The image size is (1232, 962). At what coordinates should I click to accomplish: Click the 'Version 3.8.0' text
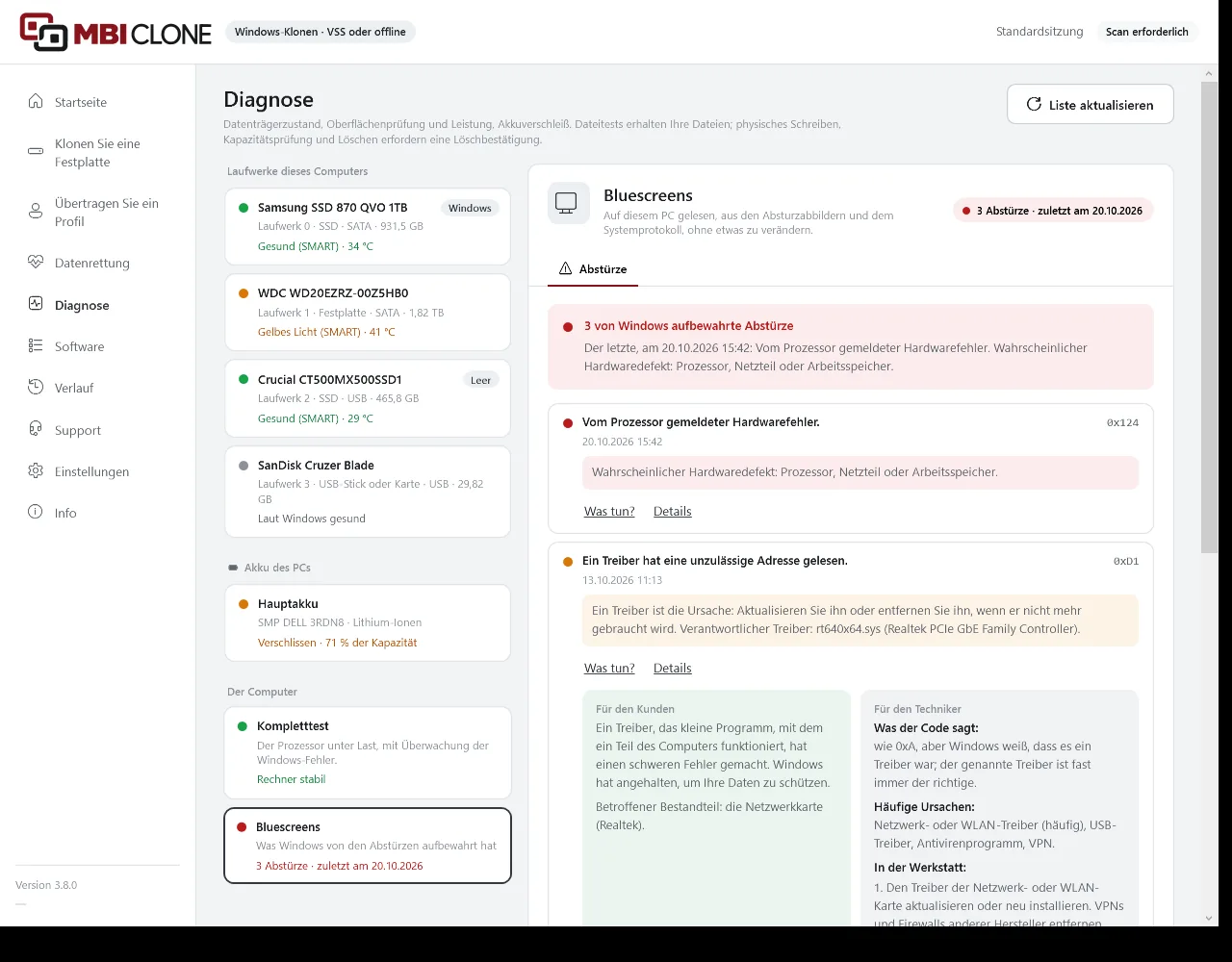(46, 885)
